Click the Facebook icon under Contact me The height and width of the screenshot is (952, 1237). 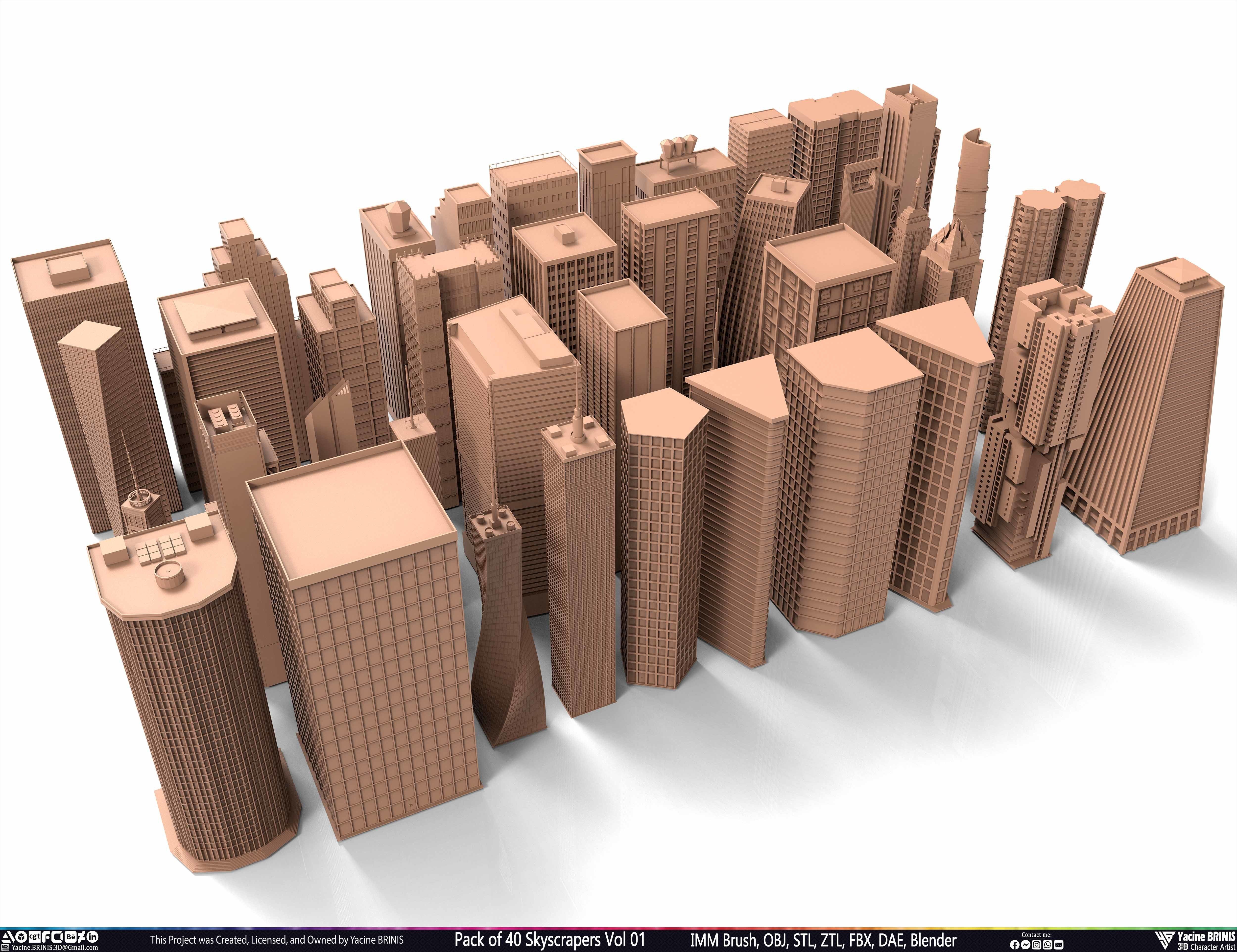coord(1015,945)
